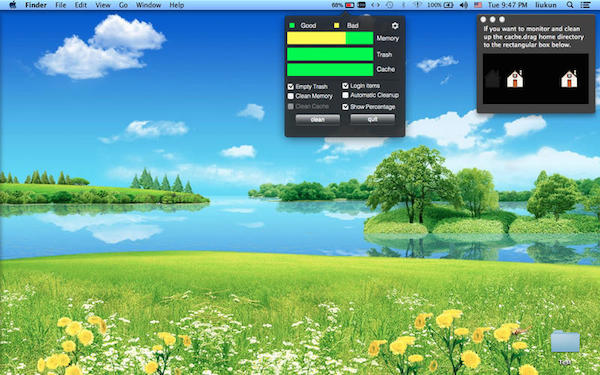This screenshot has height=375, width=600.
Task: Click the yellow Bad legend swatch
Action: tap(336, 26)
